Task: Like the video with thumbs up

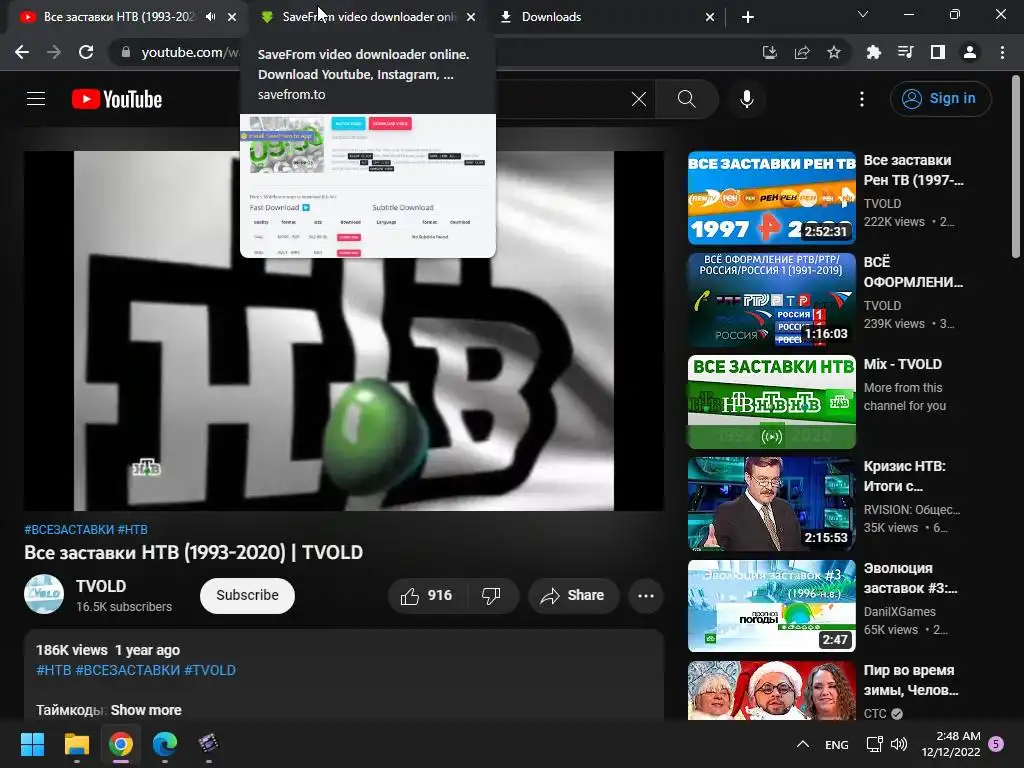Action: point(428,596)
